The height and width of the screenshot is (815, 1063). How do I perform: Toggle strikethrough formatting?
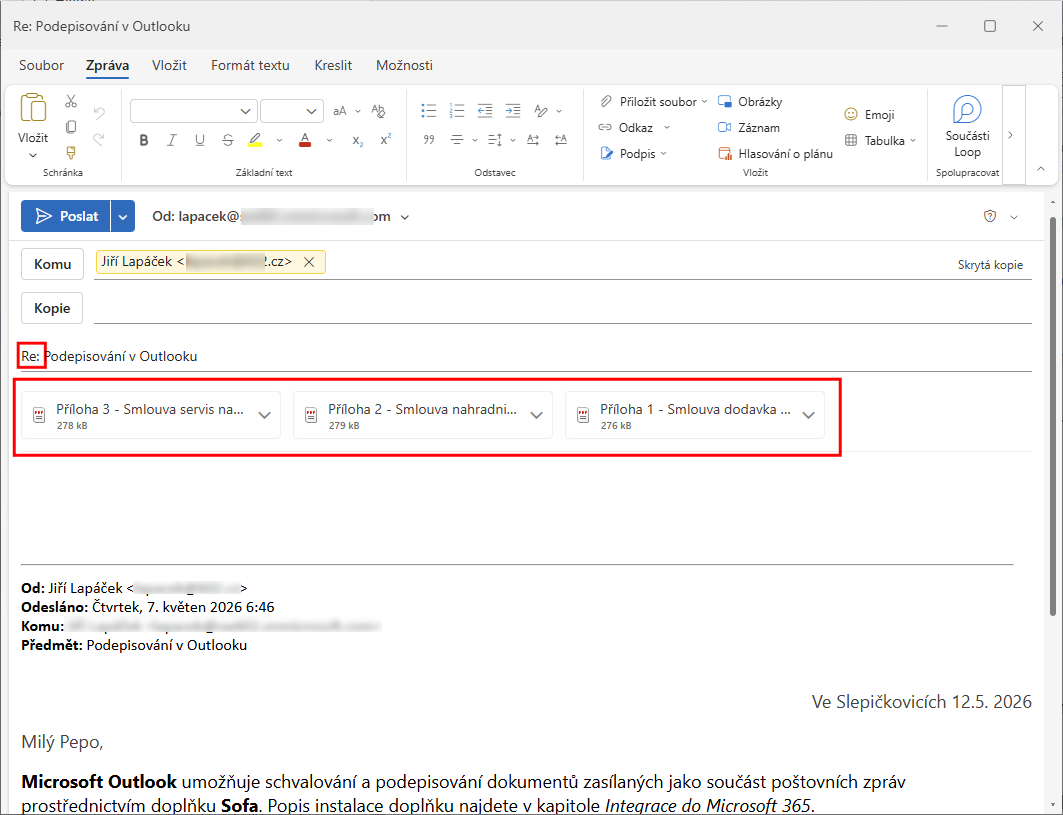coord(228,140)
